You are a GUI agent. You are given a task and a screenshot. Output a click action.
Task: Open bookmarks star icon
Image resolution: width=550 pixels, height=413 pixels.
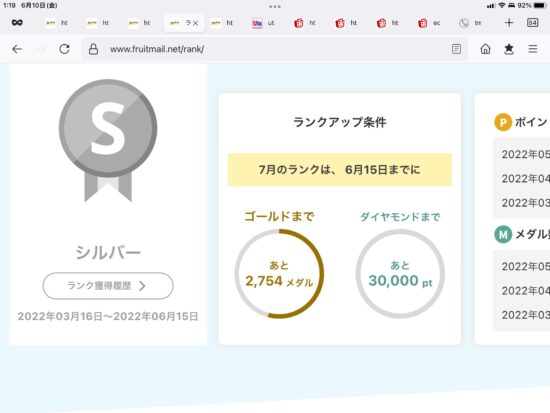click(509, 49)
